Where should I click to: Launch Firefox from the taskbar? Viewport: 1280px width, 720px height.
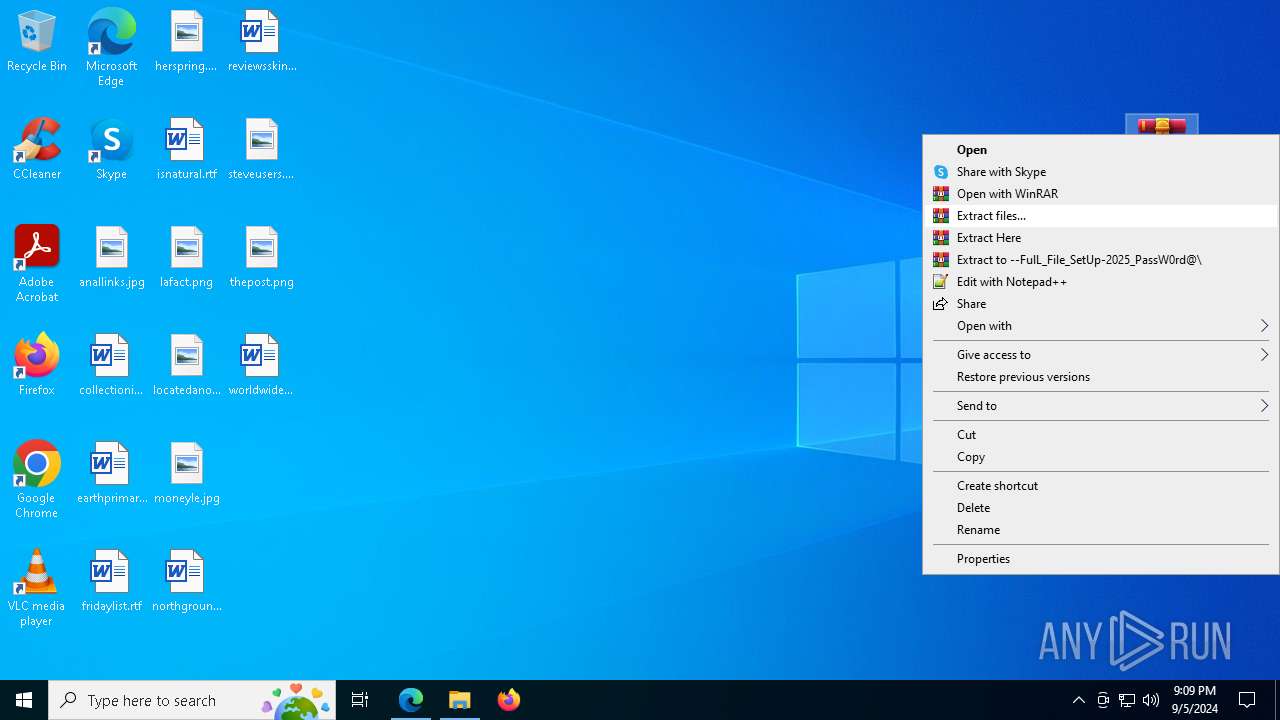pyautogui.click(x=509, y=700)
